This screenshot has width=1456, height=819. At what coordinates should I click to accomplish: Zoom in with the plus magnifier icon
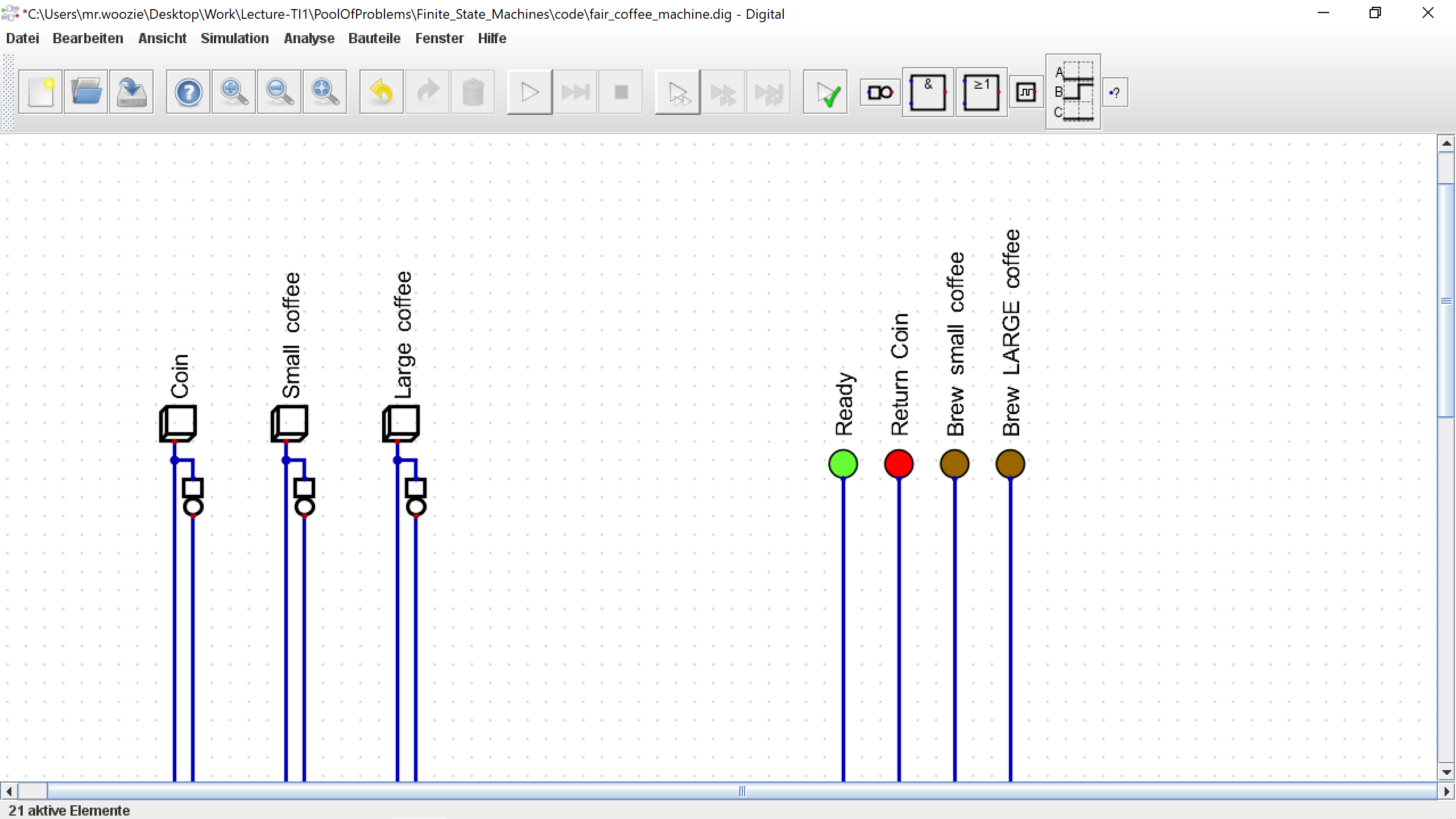tap(234, 92)
